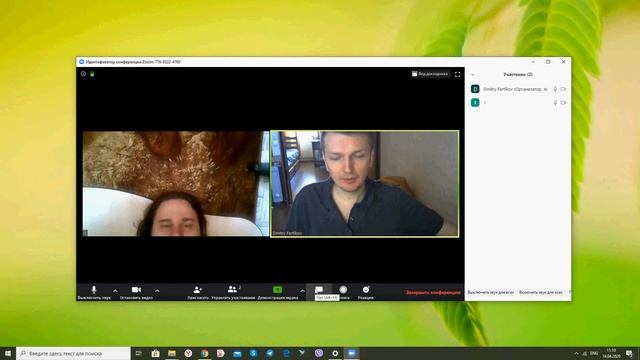This screenshot has width=640, height=360.
Task: Click Dmitry Fartikov's D avatar
Action: [475, 89]
